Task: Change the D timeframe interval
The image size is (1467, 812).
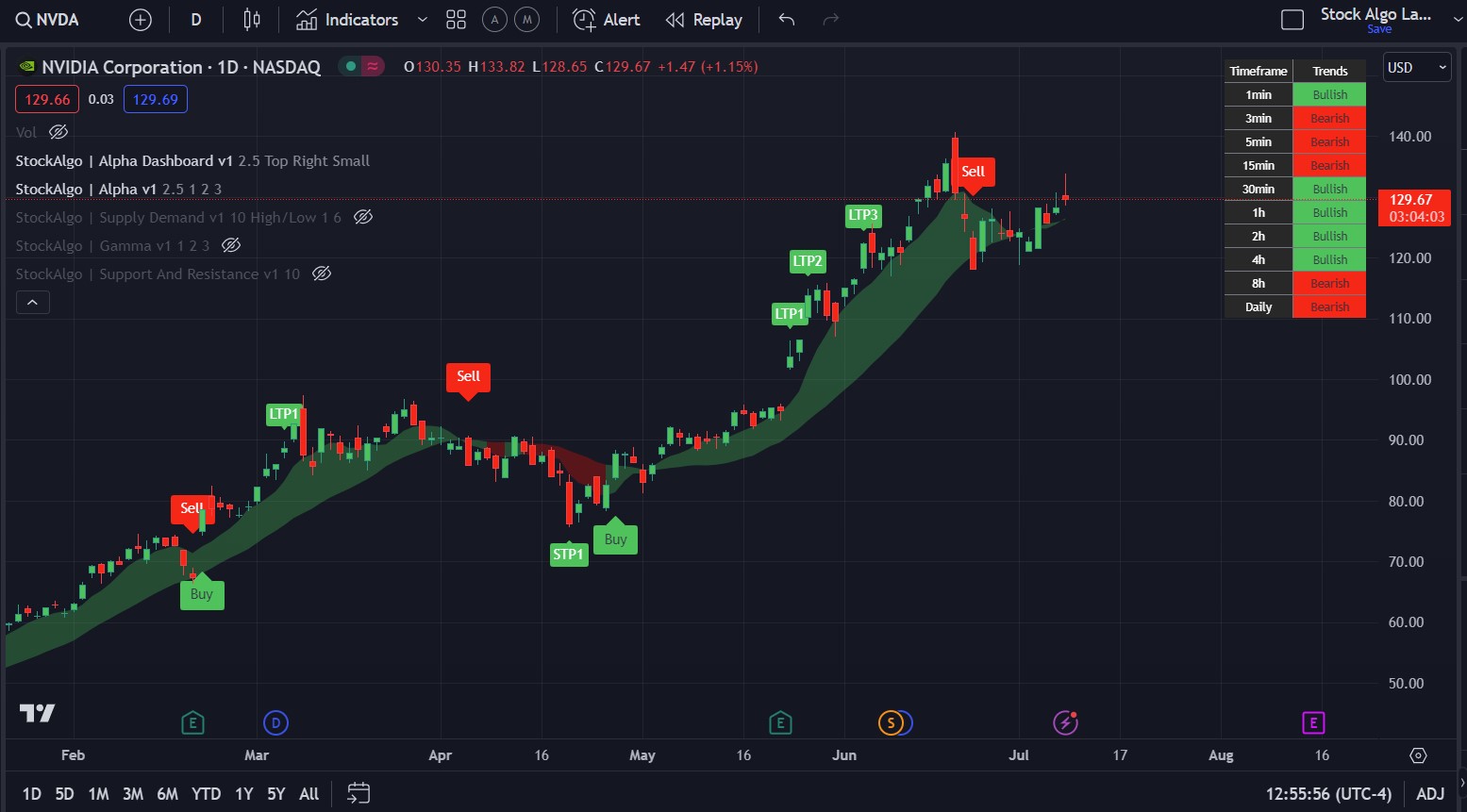Action: point(196,20)
